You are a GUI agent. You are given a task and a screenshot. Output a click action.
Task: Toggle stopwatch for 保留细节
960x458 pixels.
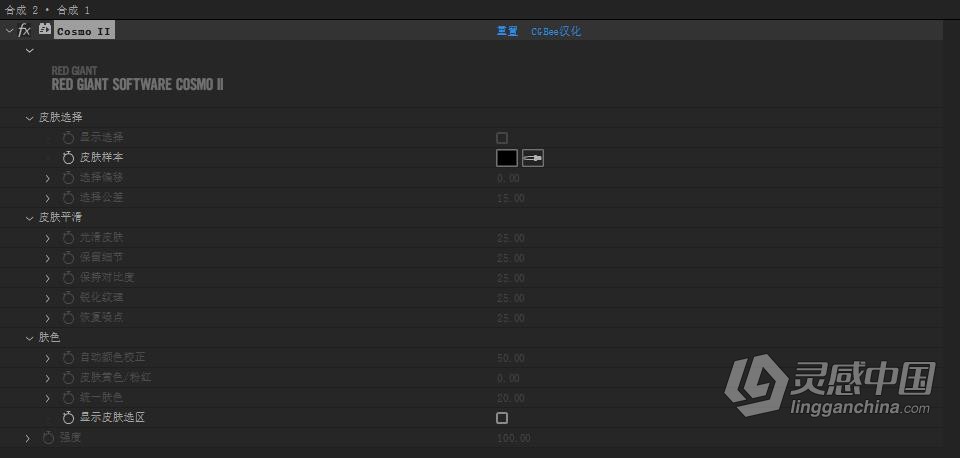[x=69, y=258]
